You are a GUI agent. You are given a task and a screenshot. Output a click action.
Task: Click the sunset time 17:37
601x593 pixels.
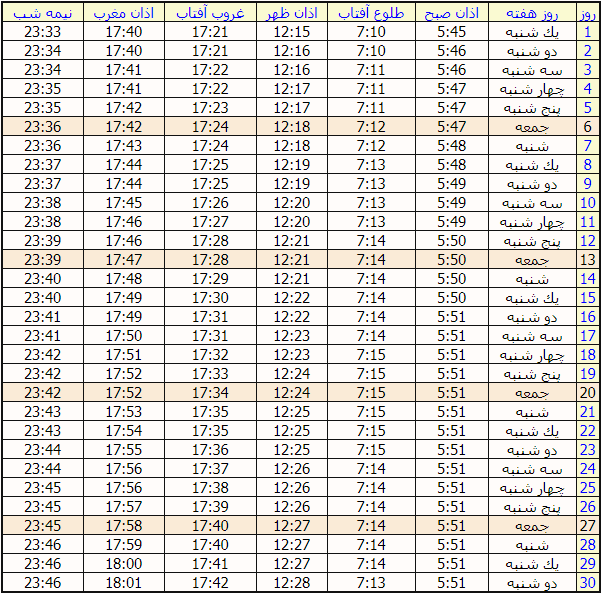[x=210, y=468]
